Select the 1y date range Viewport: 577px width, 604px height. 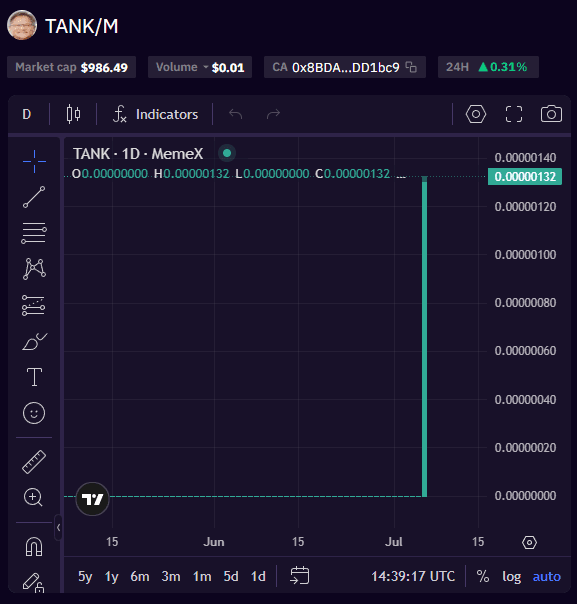(111, 576)
